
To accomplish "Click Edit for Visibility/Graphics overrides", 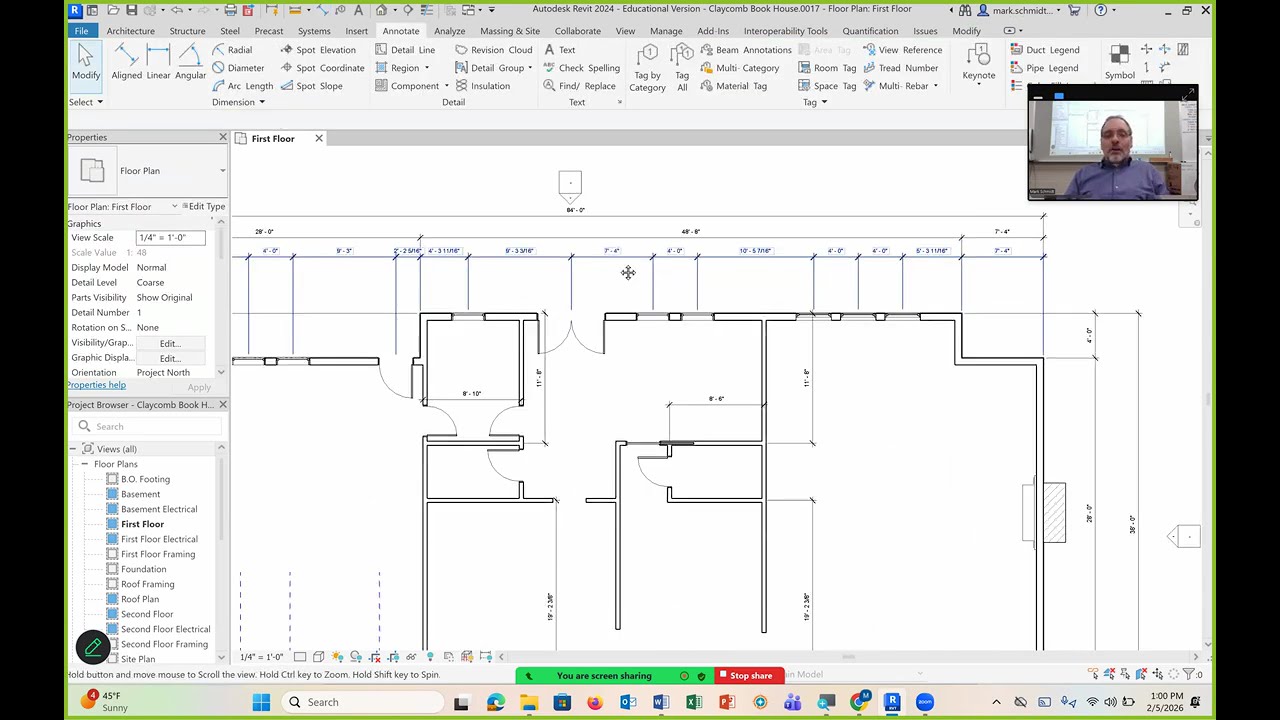I will [x=168, y=343].
